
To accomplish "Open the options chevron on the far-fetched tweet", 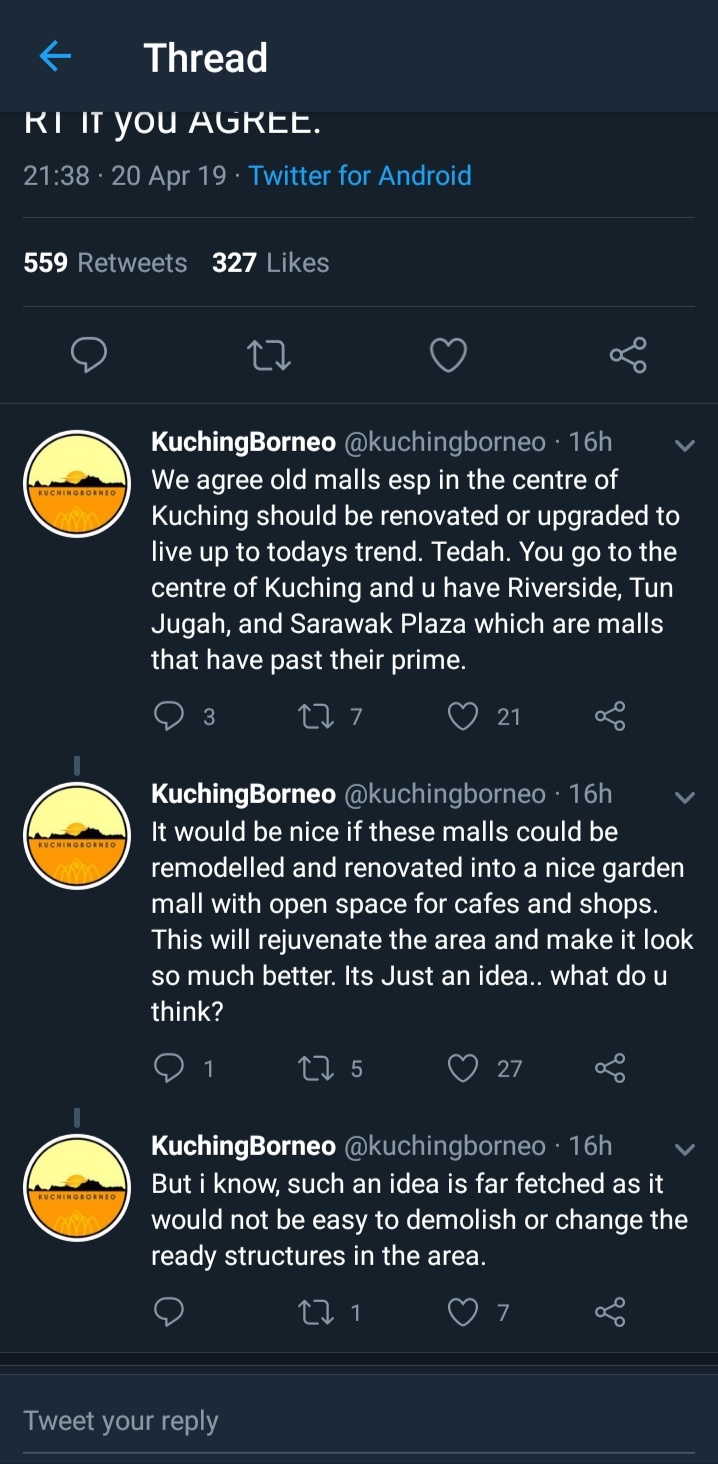I will tap(685, 1149).
